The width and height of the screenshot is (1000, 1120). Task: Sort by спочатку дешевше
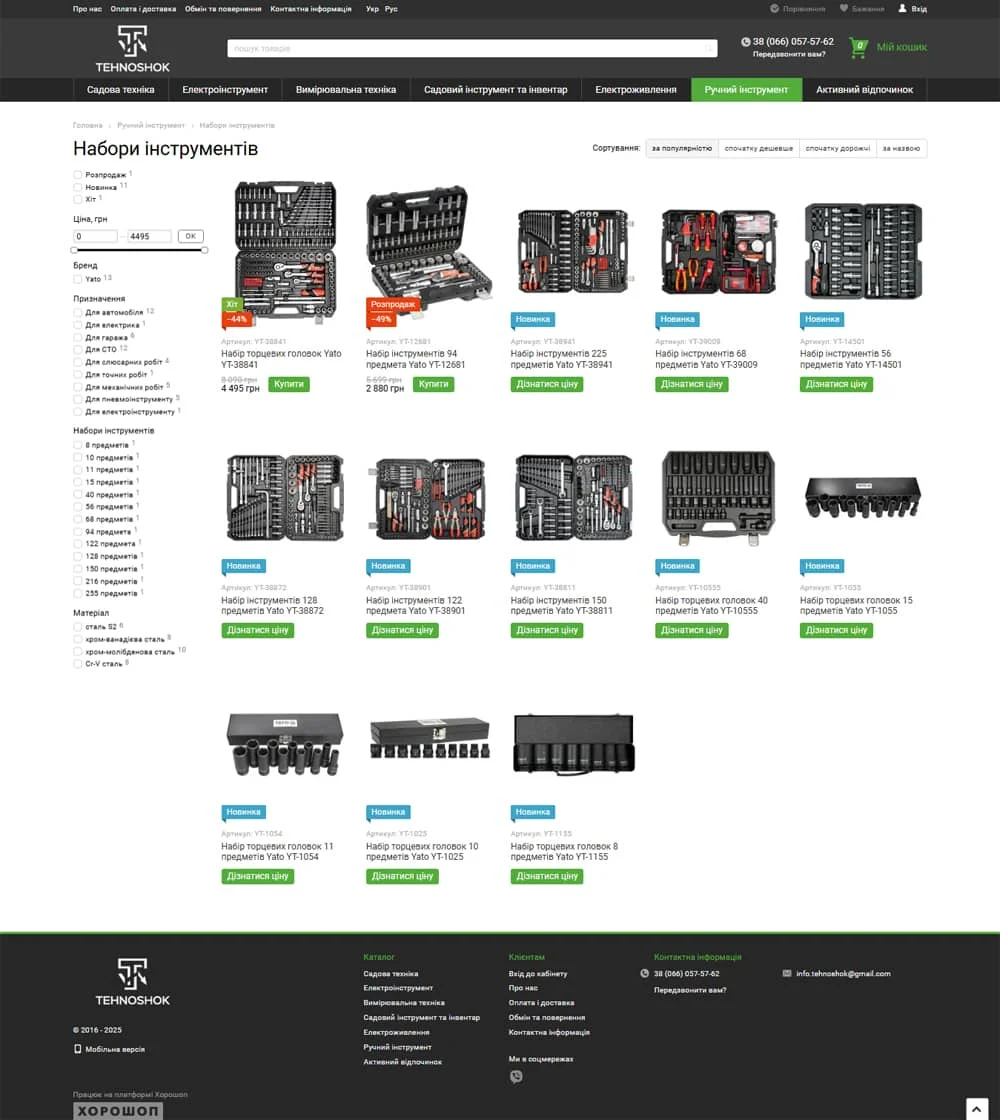click(x=758, y=149)
